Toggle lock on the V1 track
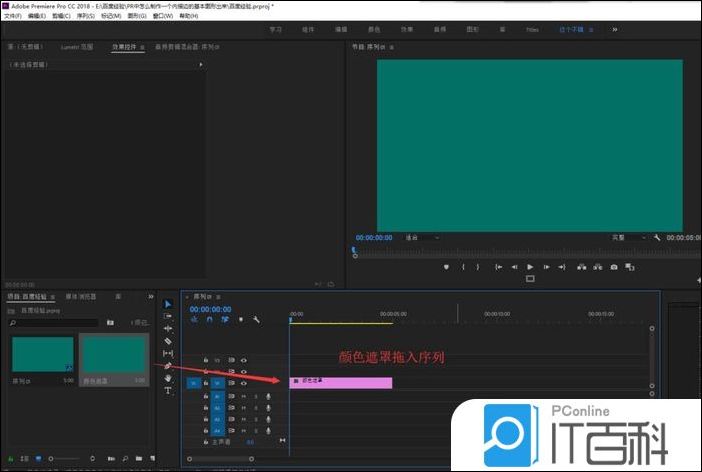 pos(206,383)
